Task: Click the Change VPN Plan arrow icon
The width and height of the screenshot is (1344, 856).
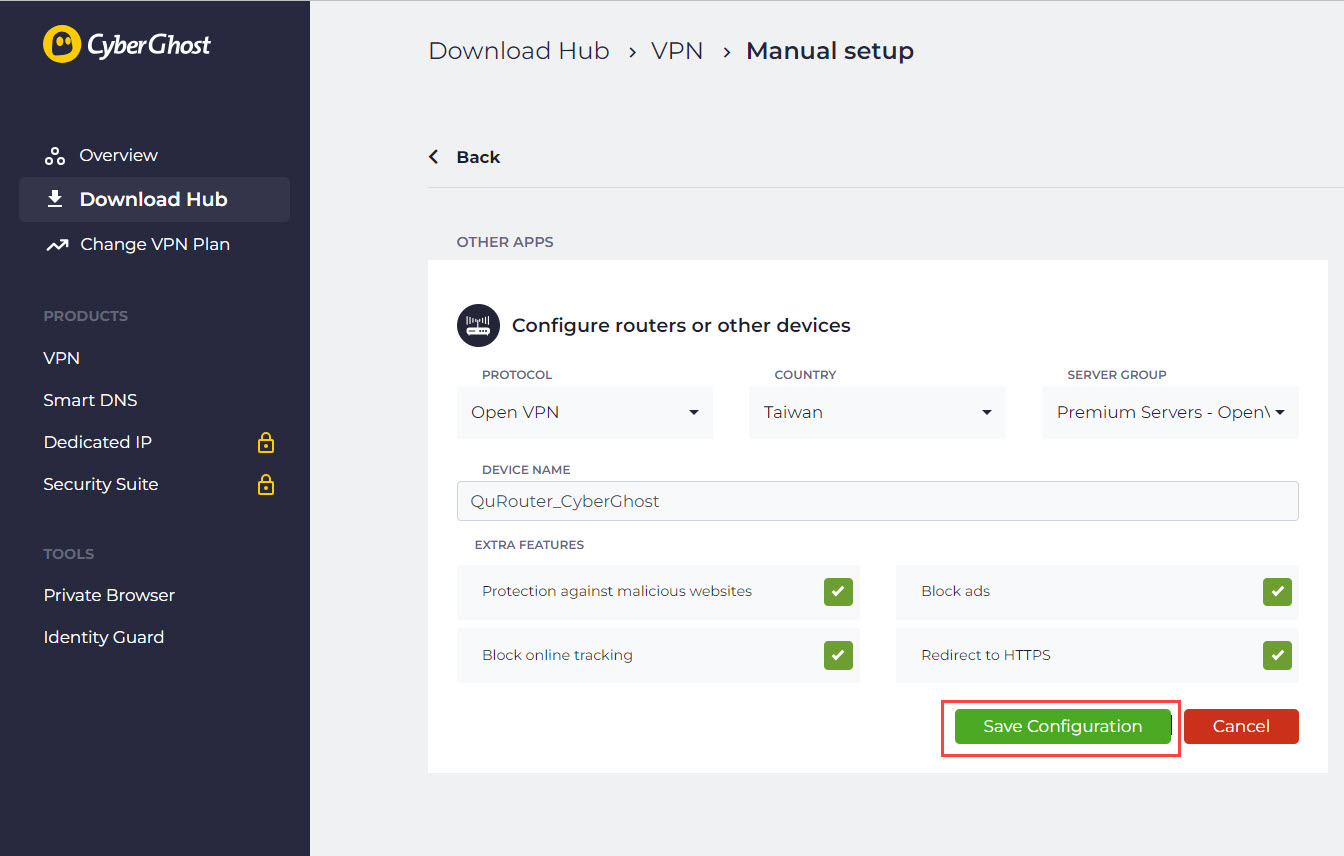Action: [57, 245]
